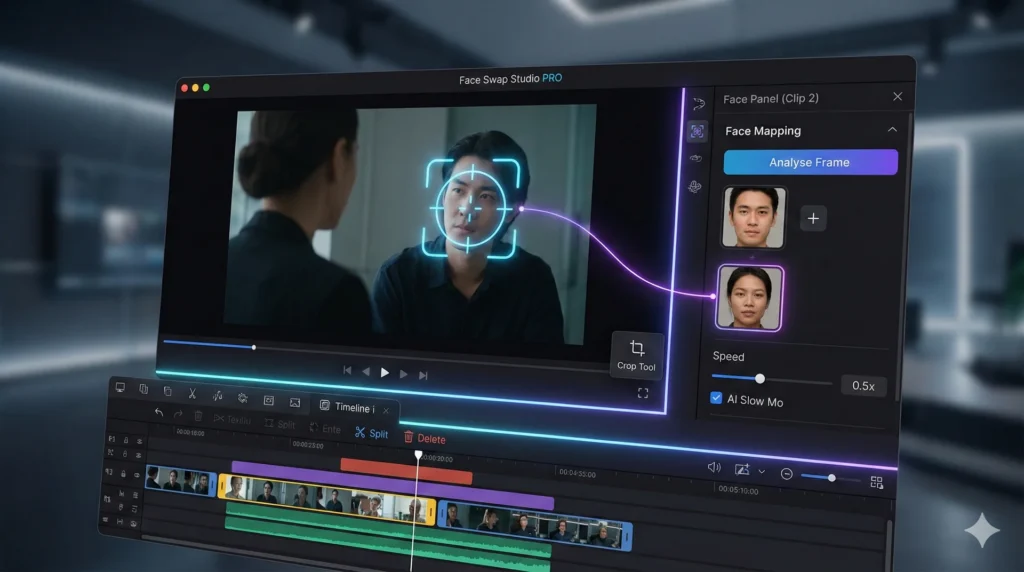The width and height of the screenshot is (1024, 572).
Task: Click the Analyse Frame button
Action: tap(810, 163)
